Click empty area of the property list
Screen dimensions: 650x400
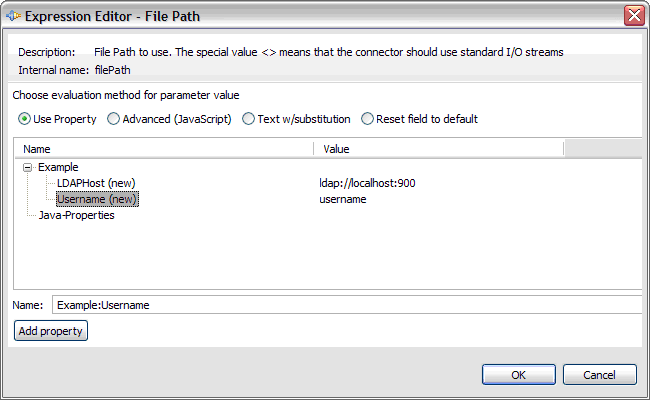(x=327, y=255)
